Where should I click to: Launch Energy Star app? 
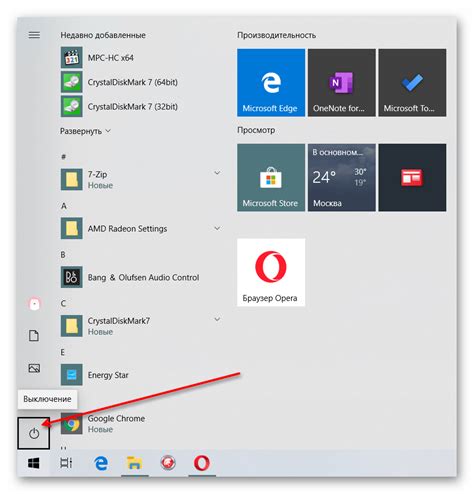(140, 375)
